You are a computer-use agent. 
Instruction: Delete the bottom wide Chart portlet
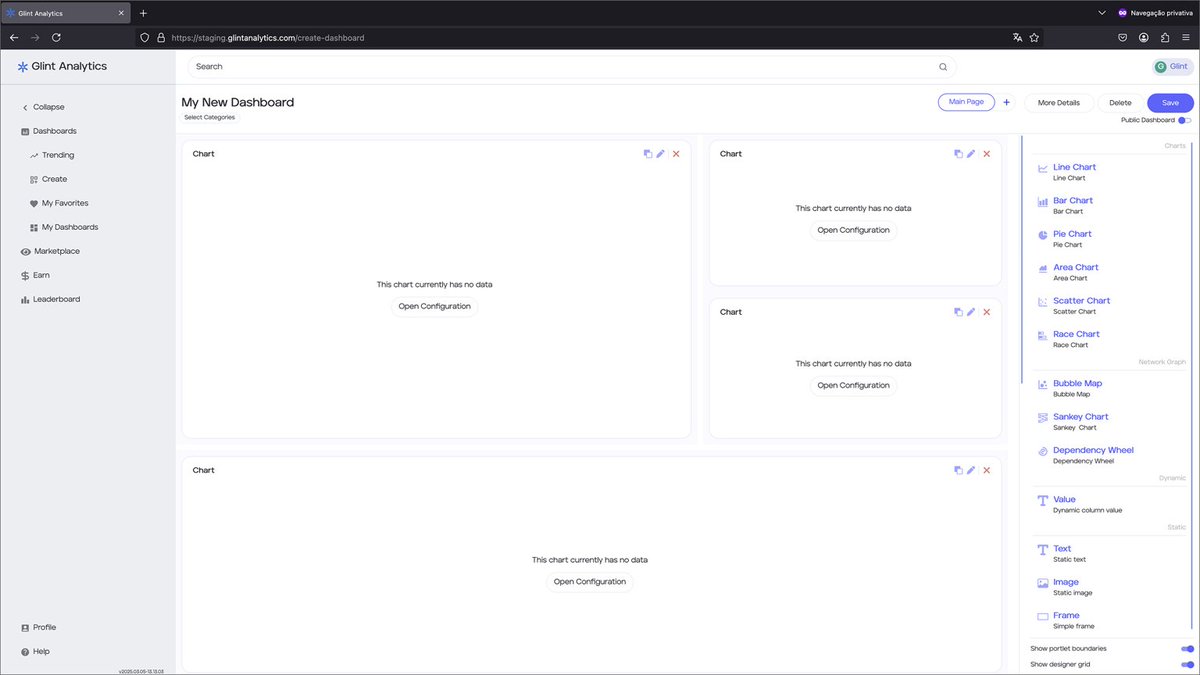987,470
